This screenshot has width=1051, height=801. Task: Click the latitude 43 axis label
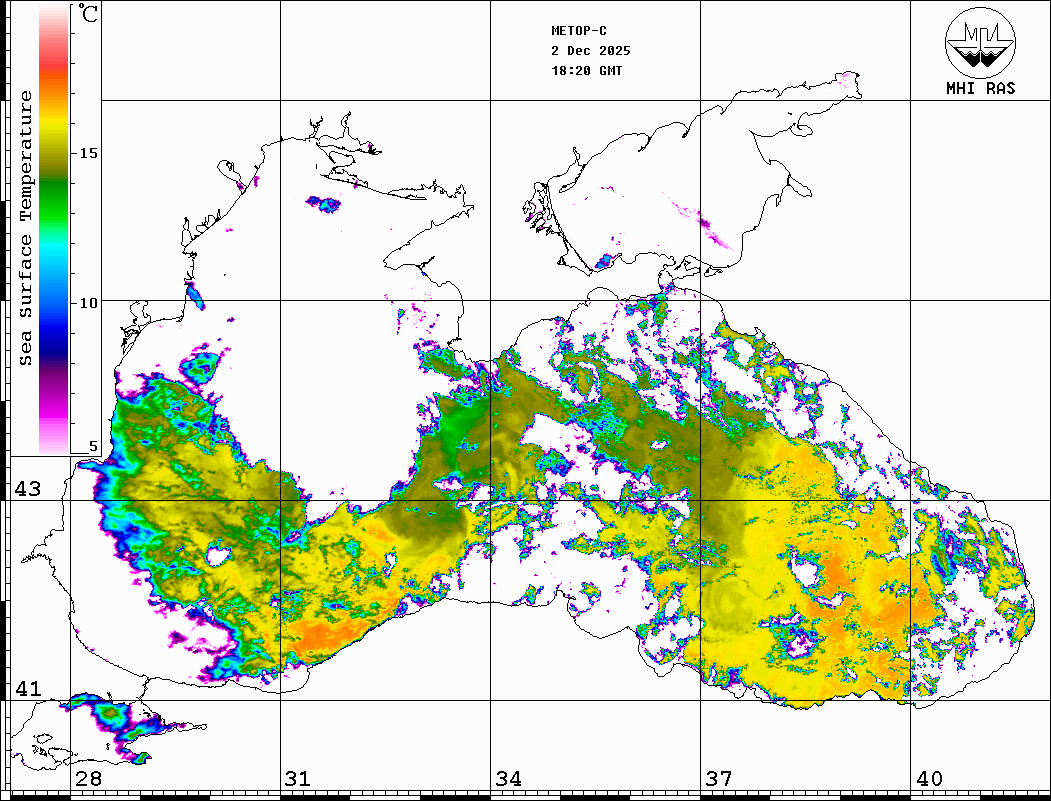pyautogui.click(x=27, y=489)
